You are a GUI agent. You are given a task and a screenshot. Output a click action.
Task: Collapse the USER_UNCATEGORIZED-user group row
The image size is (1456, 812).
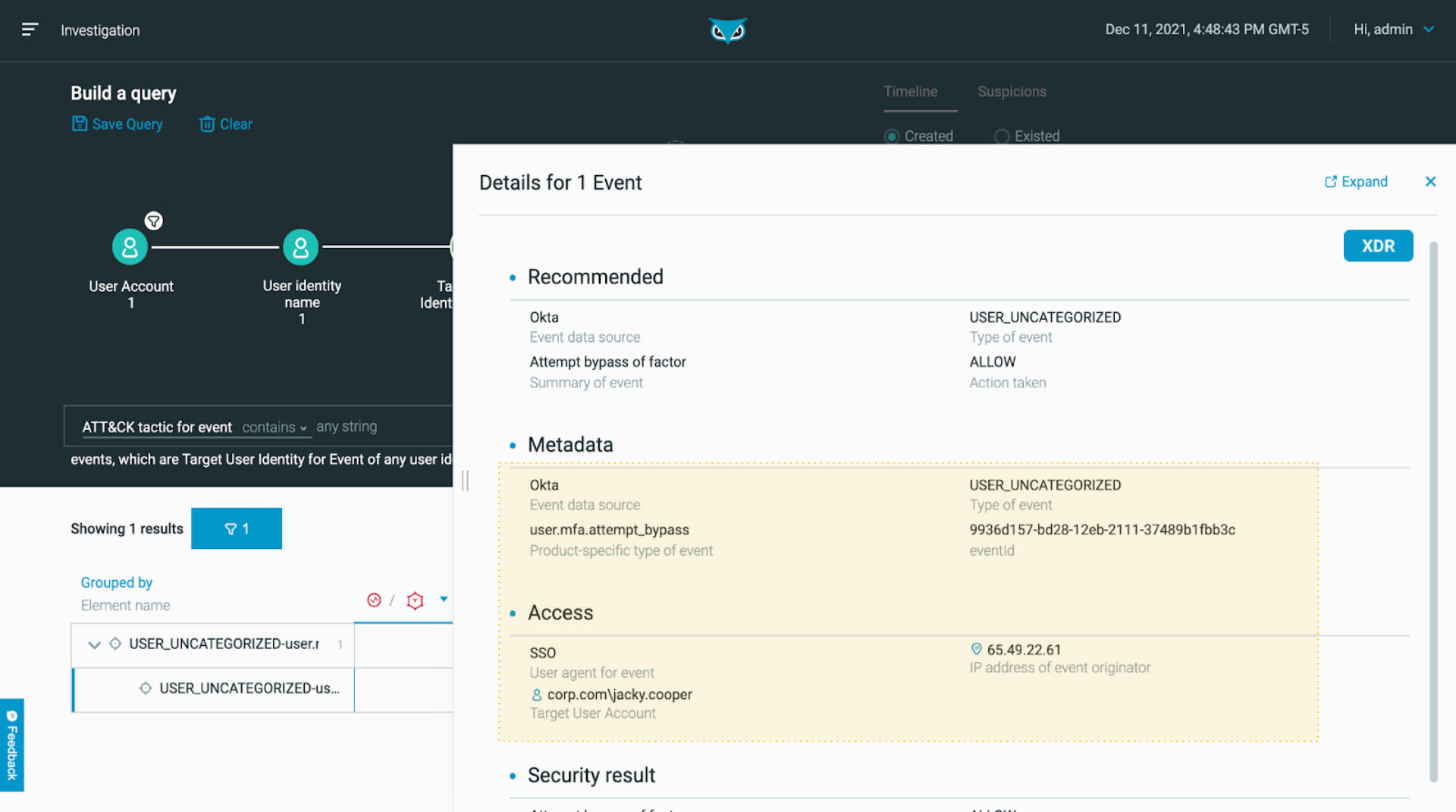[94, 644]
